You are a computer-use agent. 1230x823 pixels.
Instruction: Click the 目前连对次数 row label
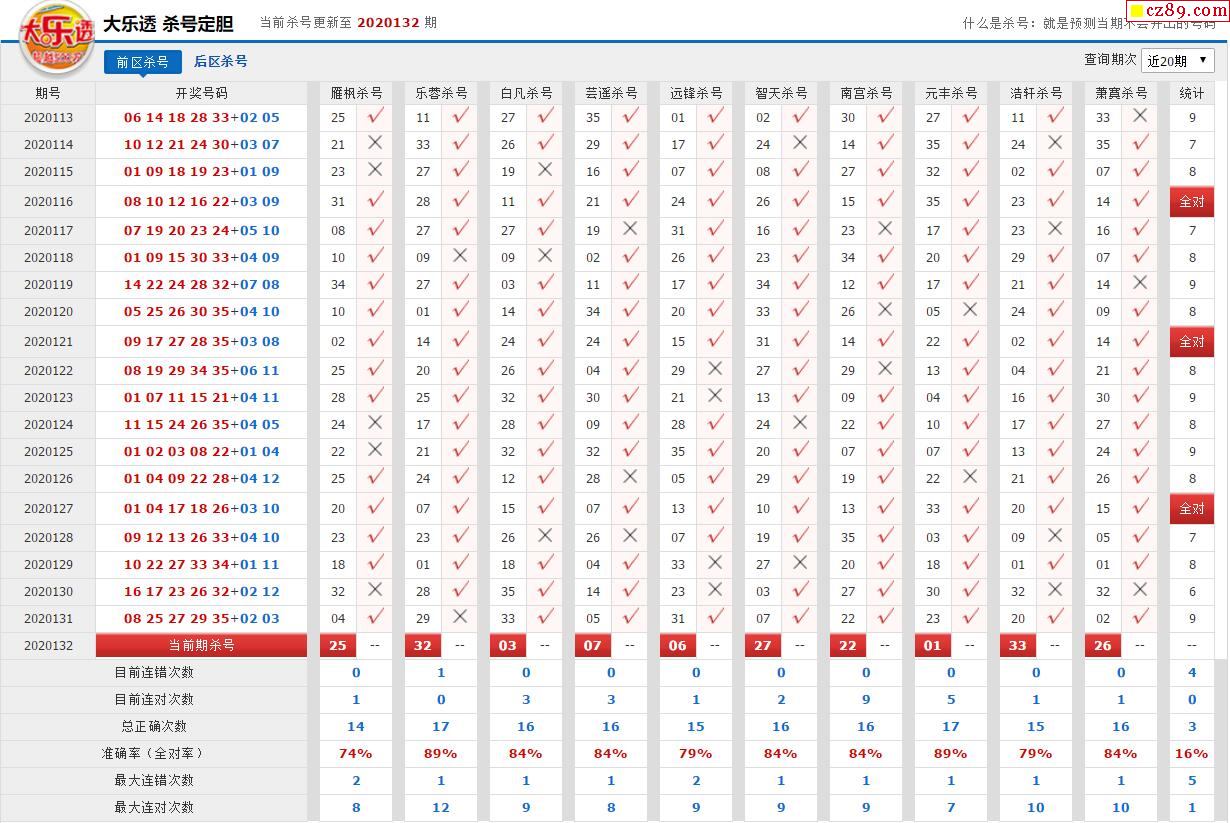tap(154, 700)
